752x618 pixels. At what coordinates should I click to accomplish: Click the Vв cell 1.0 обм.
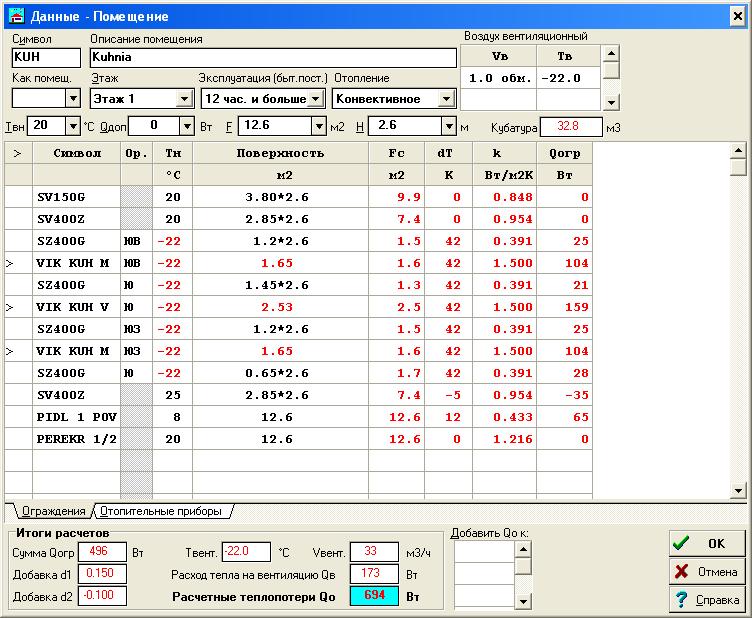(498, 78)
